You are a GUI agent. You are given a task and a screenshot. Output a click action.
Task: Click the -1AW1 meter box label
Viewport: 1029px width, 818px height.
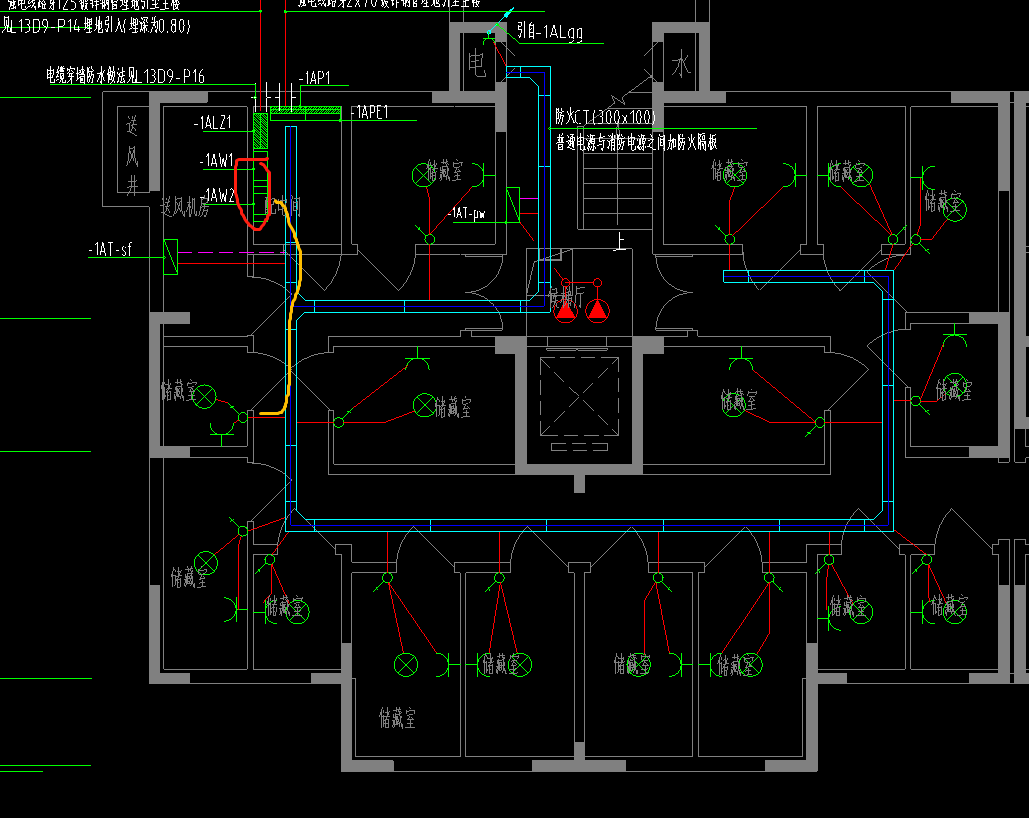point(217,160)
